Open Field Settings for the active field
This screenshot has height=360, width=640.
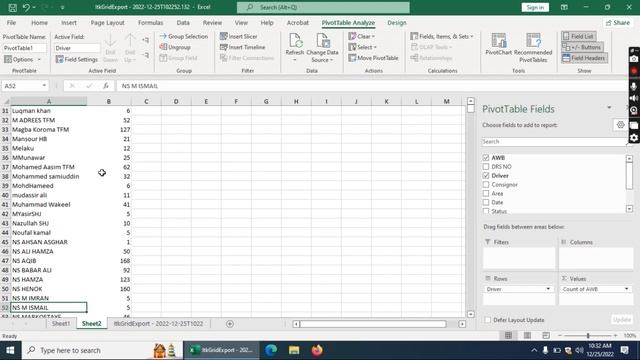click(77, 59)
